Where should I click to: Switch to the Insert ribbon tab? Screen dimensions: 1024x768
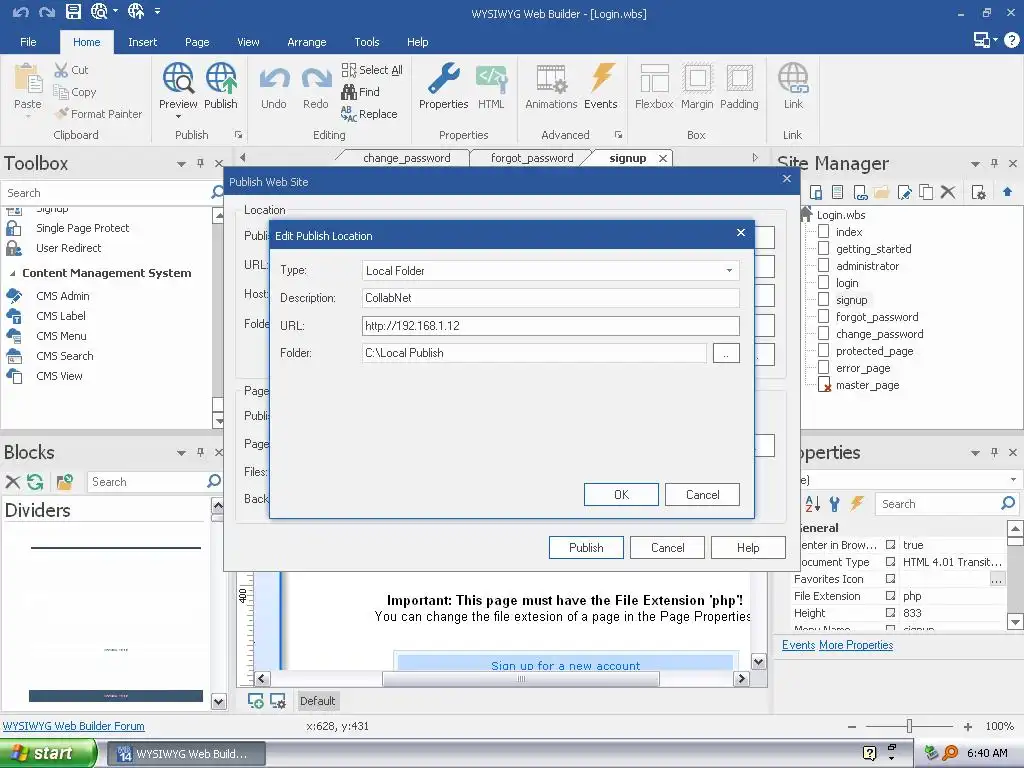point(142,42)
